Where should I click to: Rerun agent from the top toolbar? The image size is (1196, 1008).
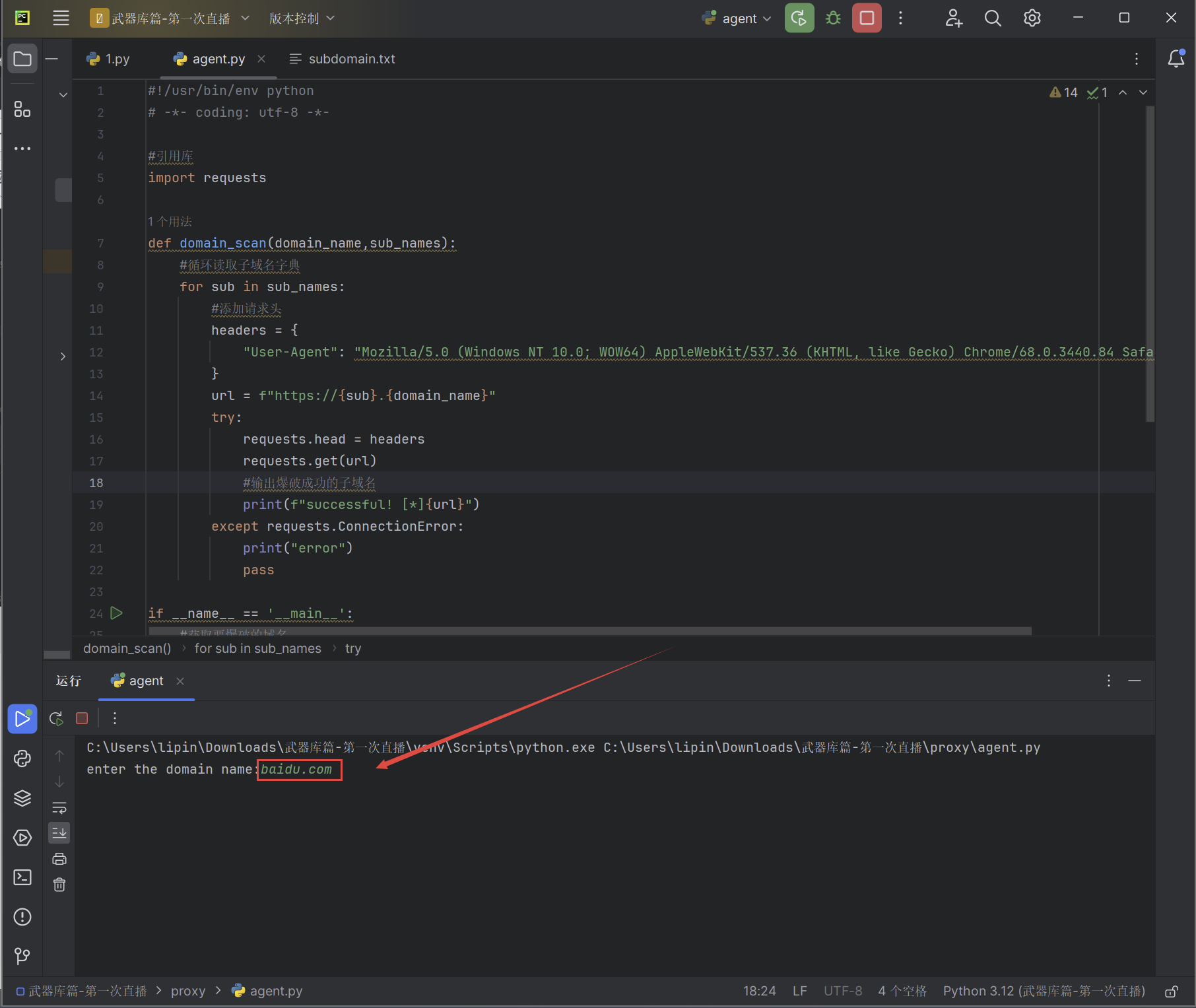point(799,18)
